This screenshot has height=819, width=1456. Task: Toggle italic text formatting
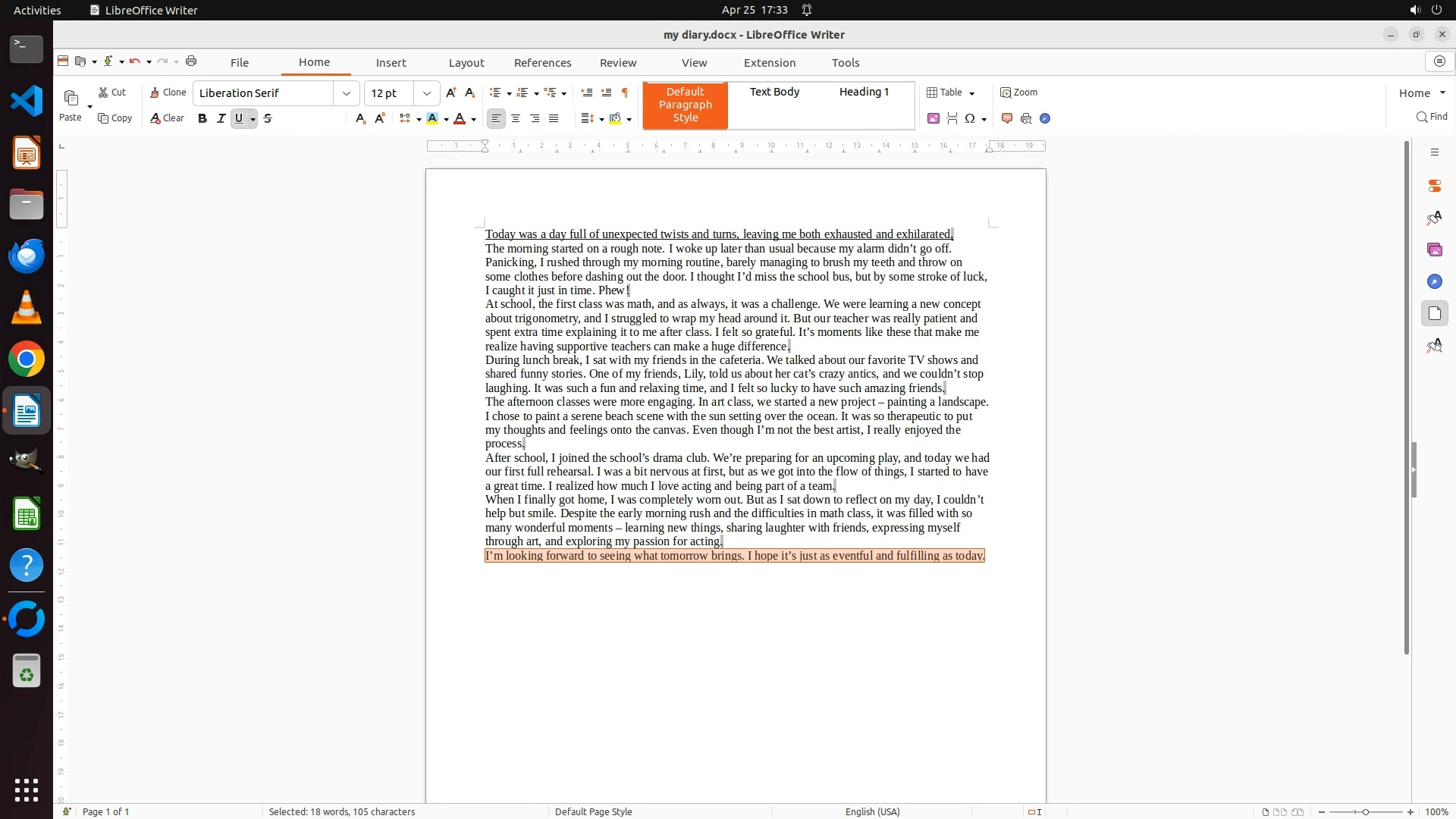pos(221,118)
